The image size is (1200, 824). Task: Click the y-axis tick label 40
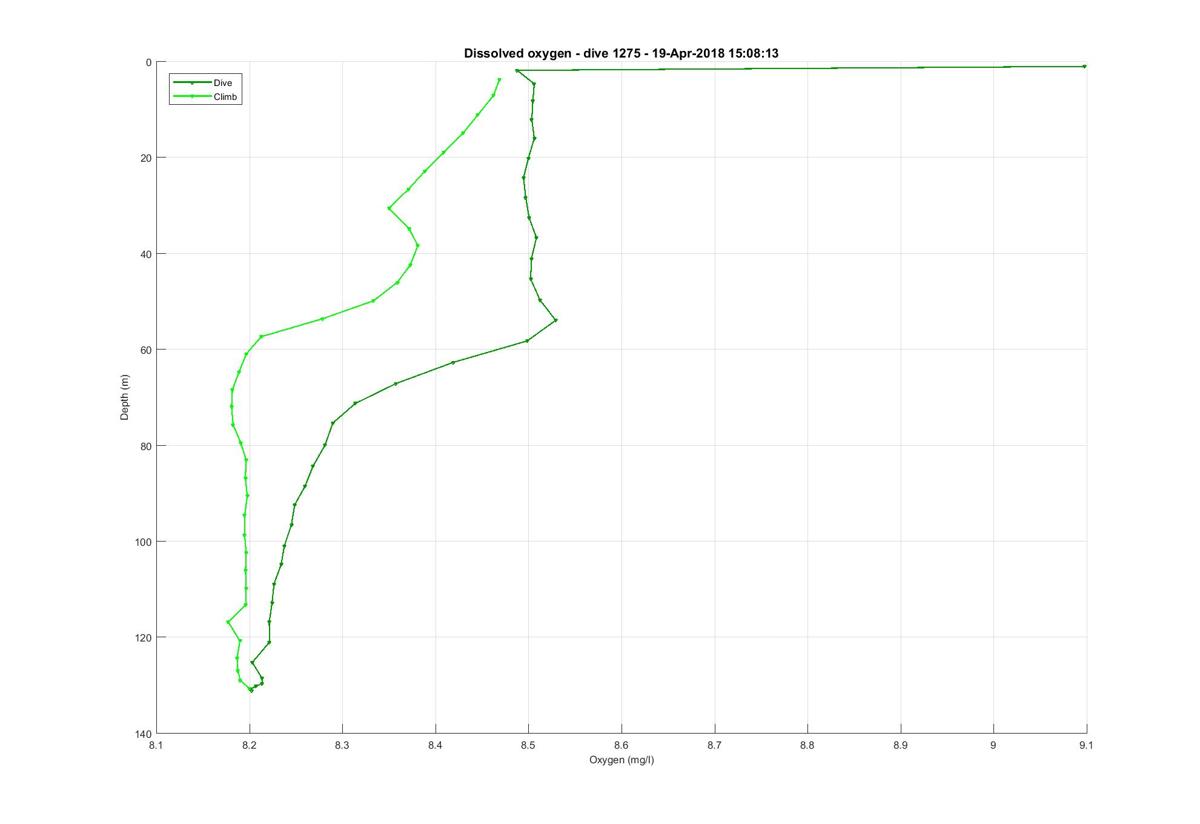145,254
